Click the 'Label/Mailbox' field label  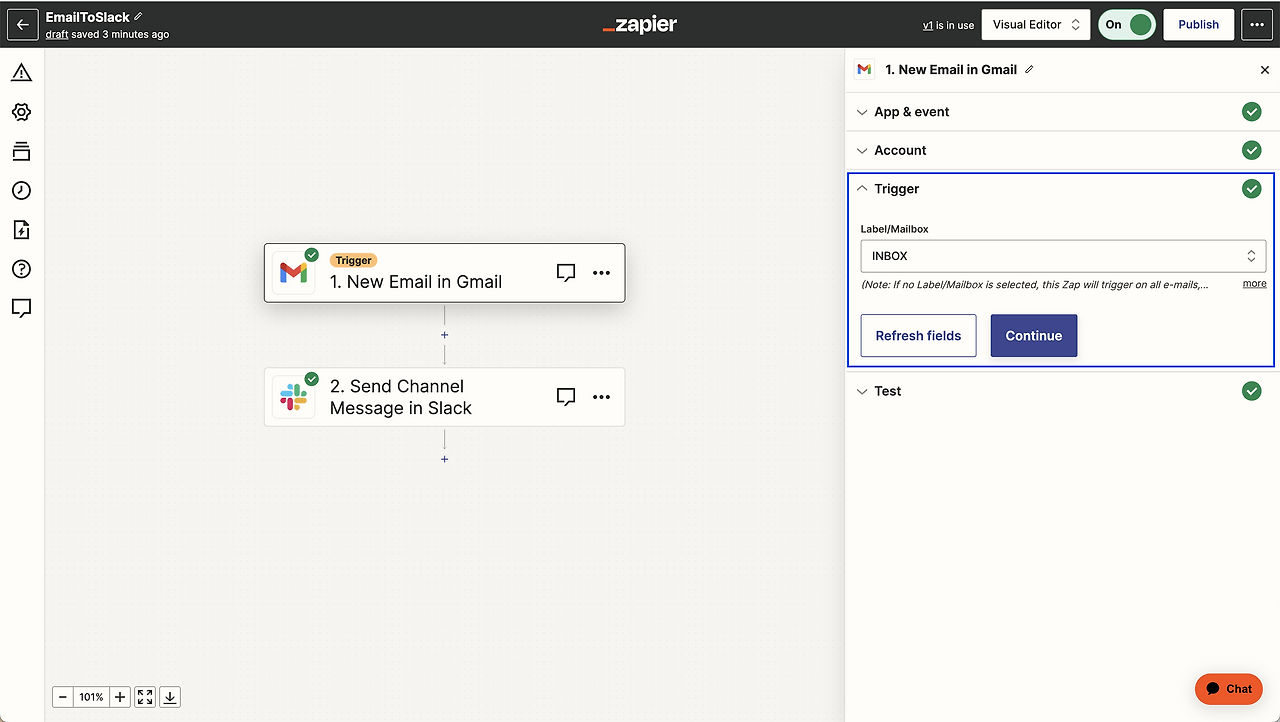tap(895, 229)
